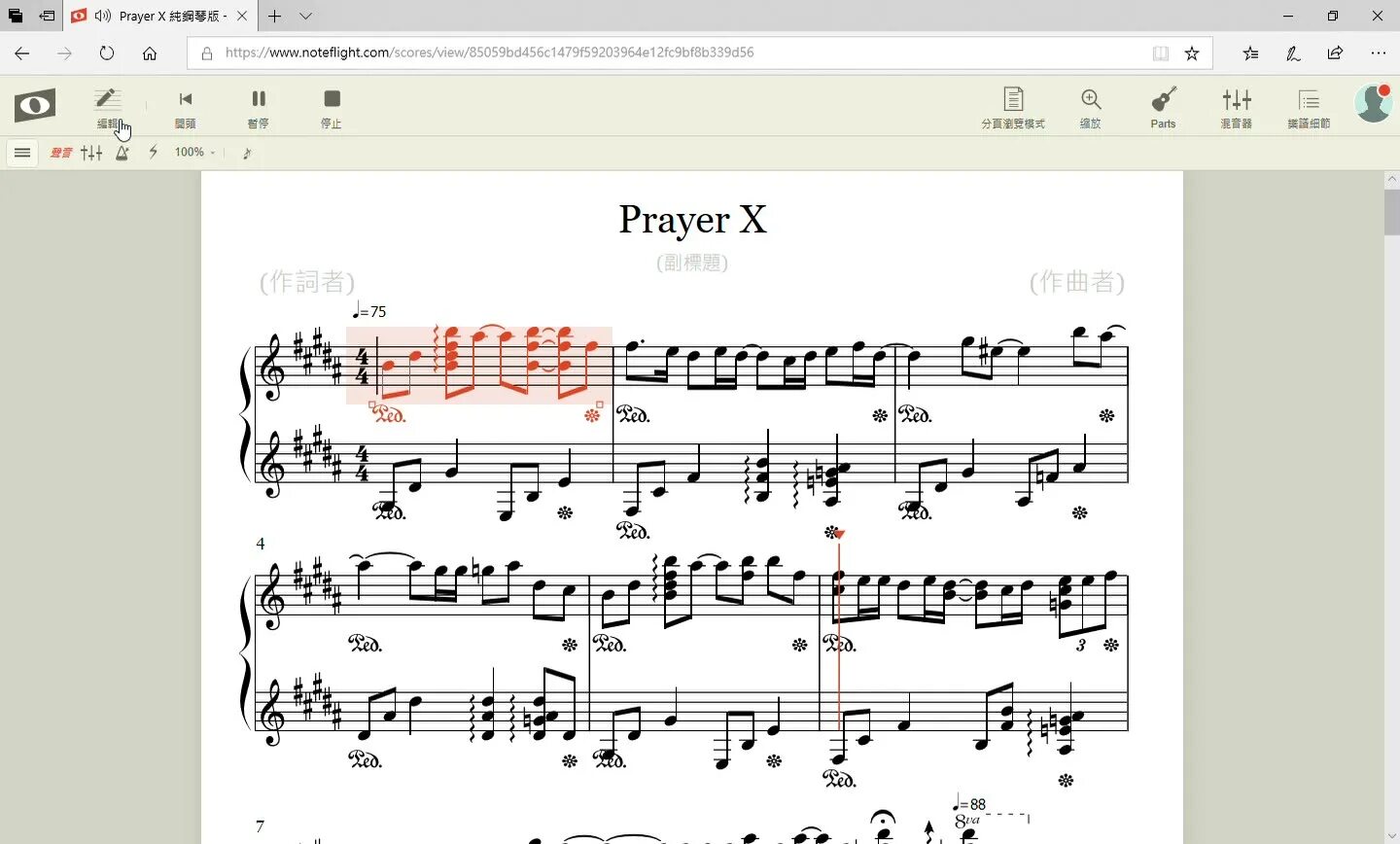Click the red playback cursor marker

[x=839, y=534]
